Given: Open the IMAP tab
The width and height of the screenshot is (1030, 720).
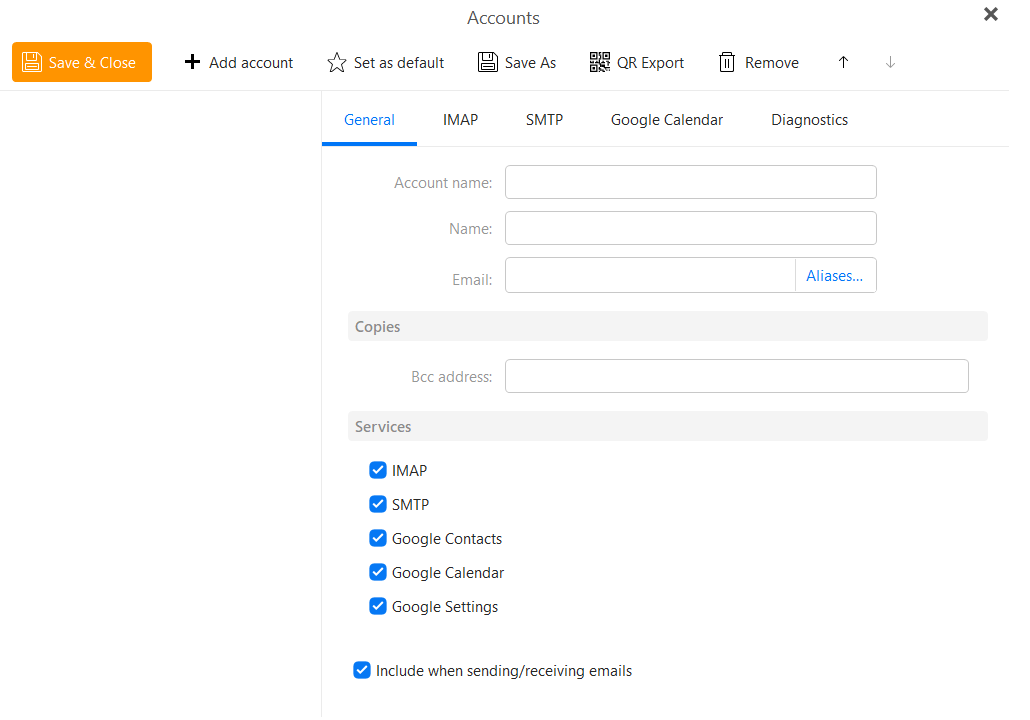Looking at the screenshot, I should (460, 120).
